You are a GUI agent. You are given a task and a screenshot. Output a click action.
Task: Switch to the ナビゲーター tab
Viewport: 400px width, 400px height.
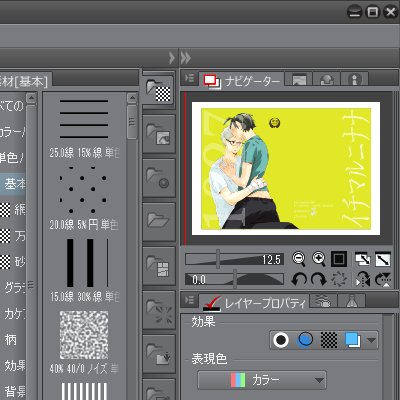(242, 81)
